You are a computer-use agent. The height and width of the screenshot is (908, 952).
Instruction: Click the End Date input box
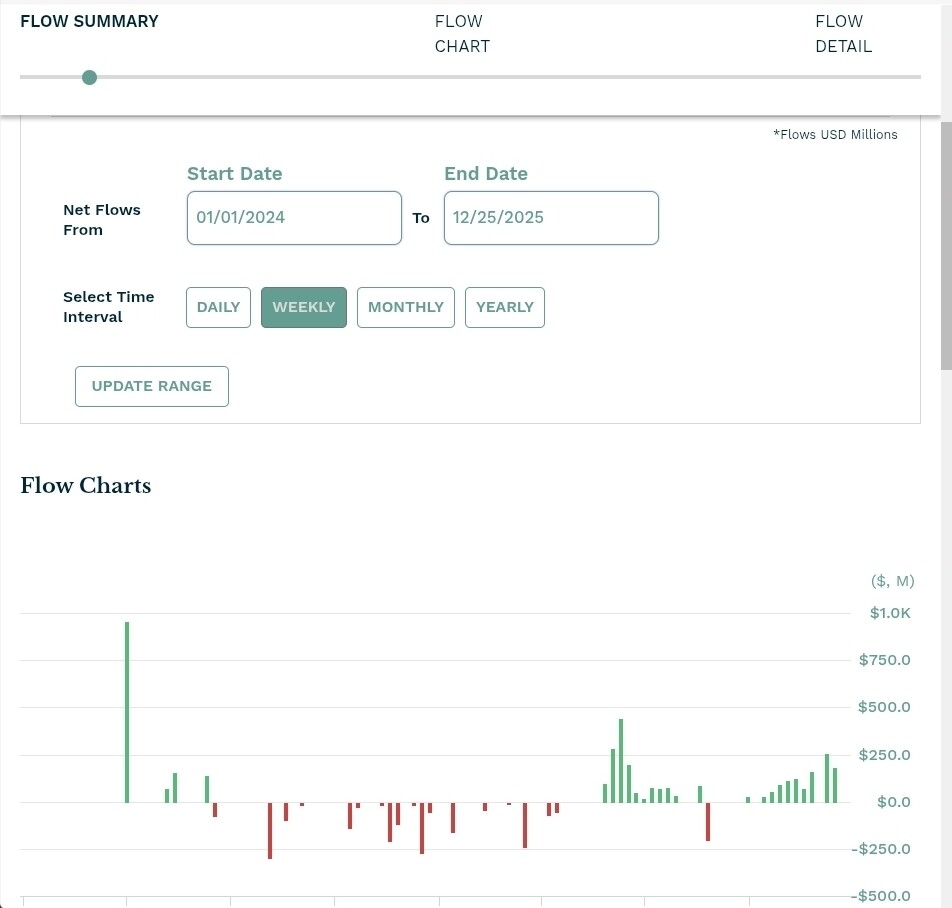point(551,218)
